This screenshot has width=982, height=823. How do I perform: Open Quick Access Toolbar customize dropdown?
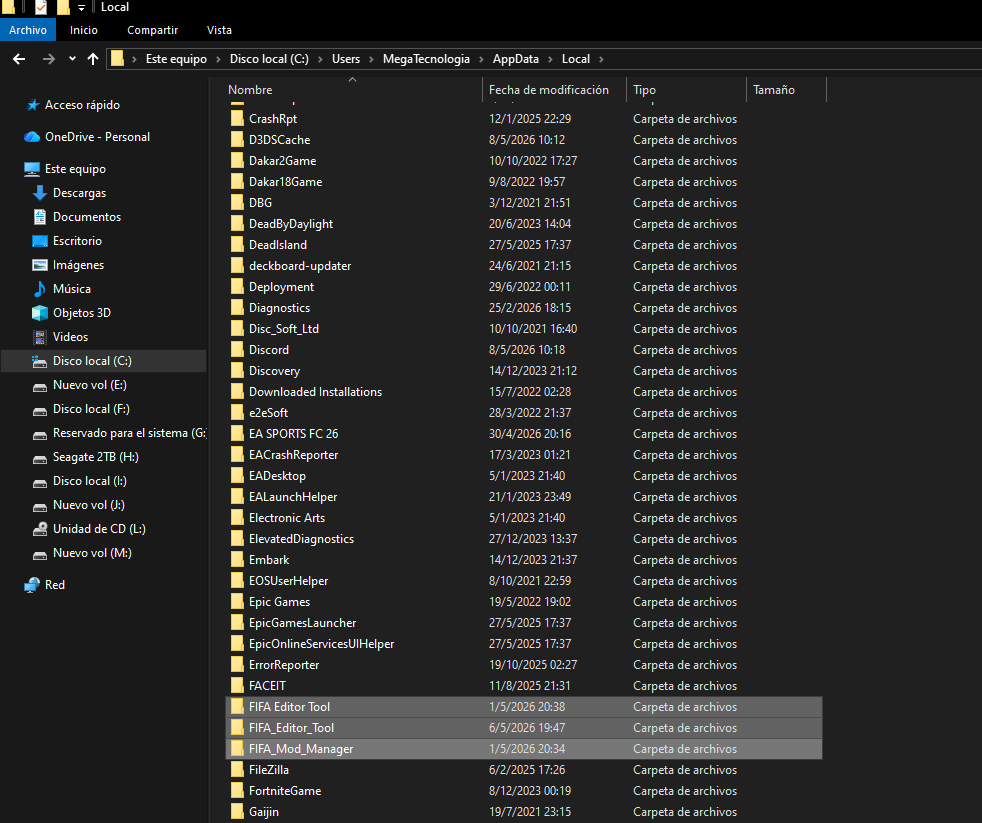[x=81, y=8]
